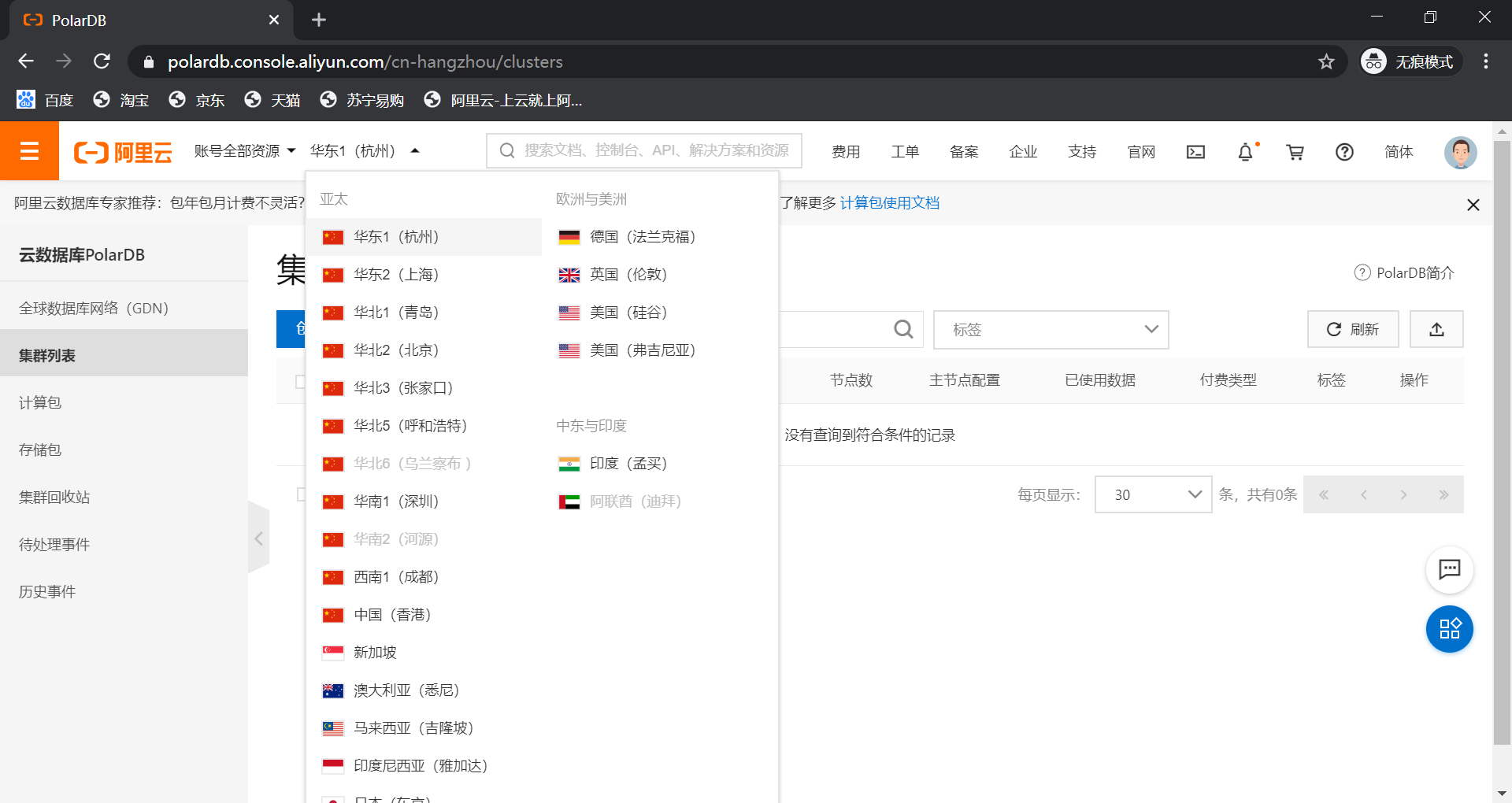The width and height of the screenshot is (1512, 803).
Task: Open the 淘宝 bookmark
Action: click(120, 100)
